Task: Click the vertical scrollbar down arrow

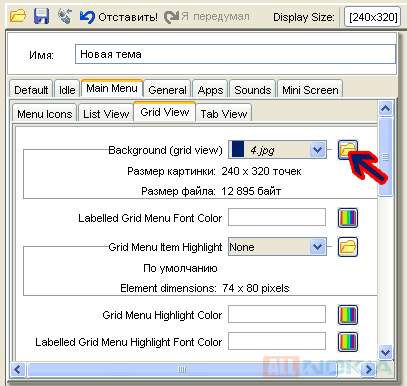Action: 386,352
